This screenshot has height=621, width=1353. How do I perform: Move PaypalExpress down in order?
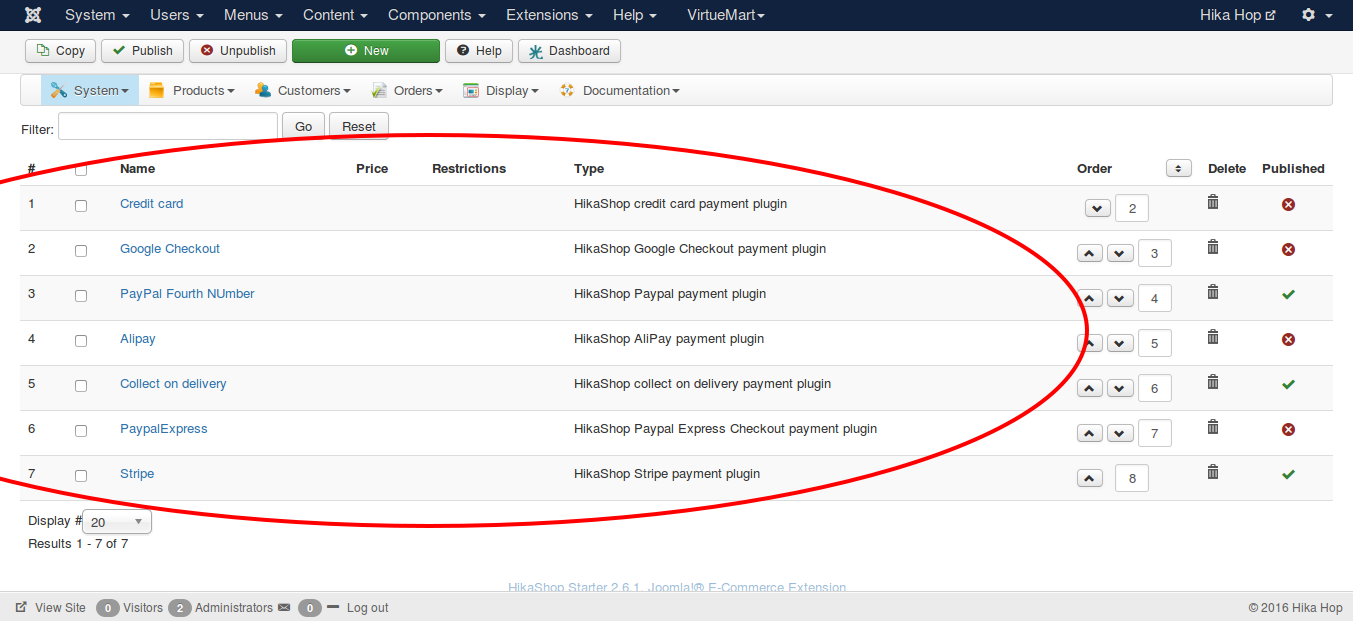click(1120, 433)
